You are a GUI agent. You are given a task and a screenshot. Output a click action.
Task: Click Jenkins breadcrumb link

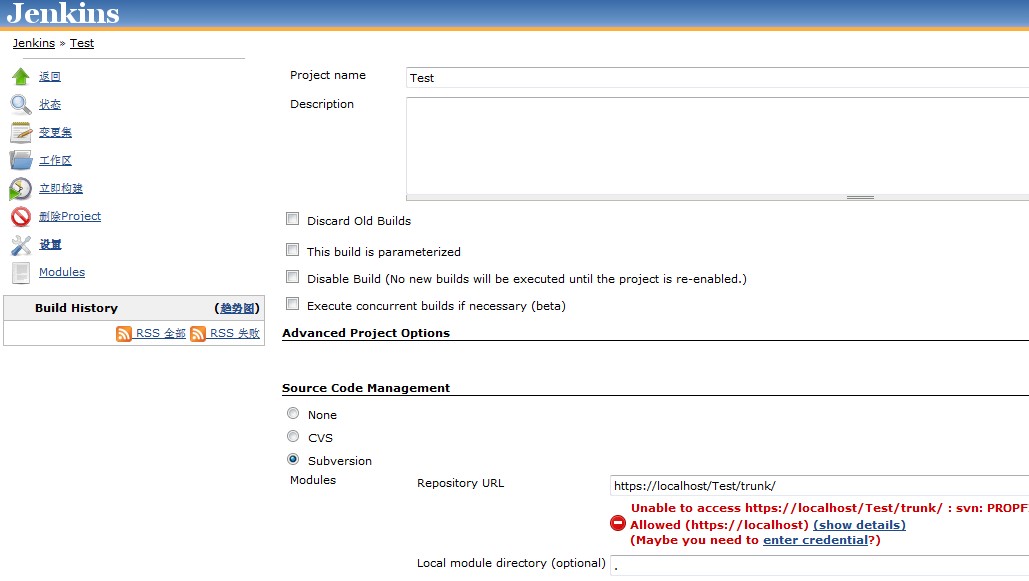33,43
